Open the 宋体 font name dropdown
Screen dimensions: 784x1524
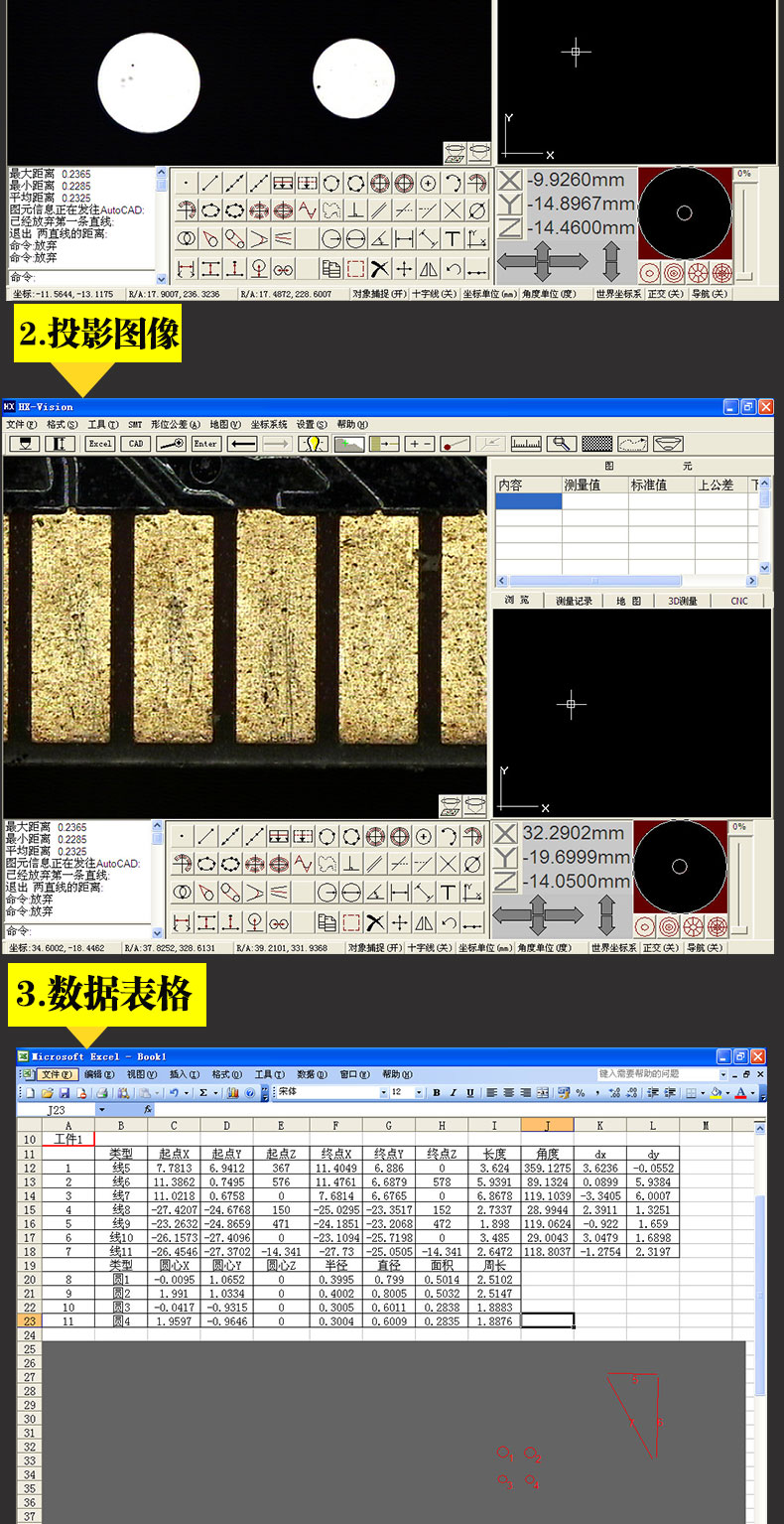384,1092
